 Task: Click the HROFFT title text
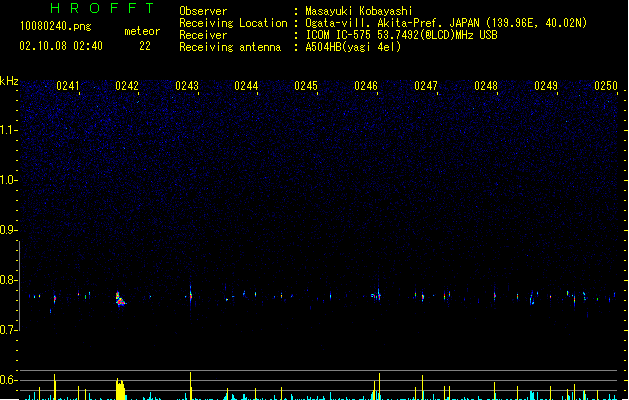tap(102, 8)
